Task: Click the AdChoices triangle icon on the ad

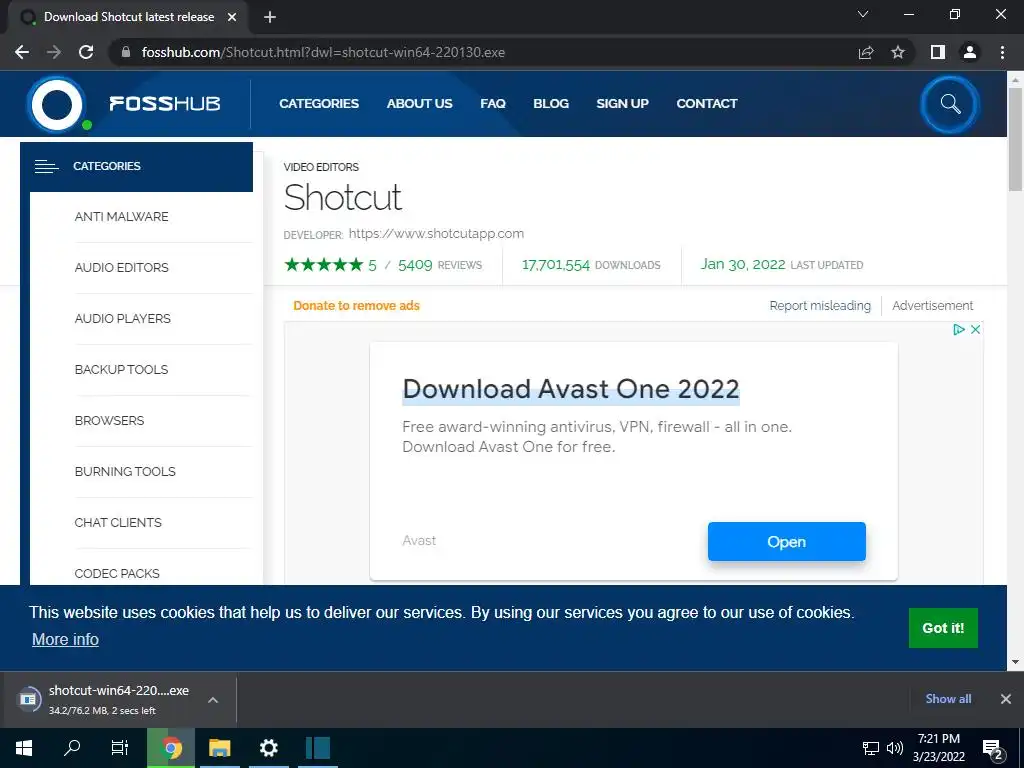Action: click(x=958, y=330)
